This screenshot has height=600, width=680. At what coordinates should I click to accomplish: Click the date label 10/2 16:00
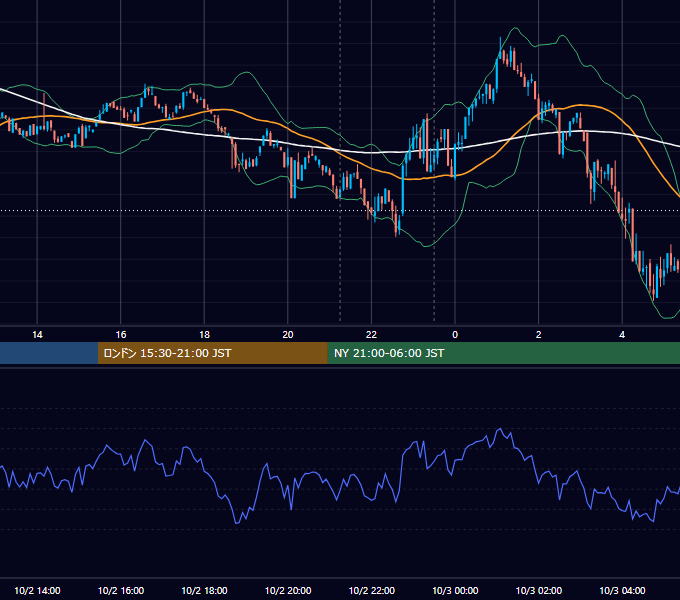[x=121, y=590]
